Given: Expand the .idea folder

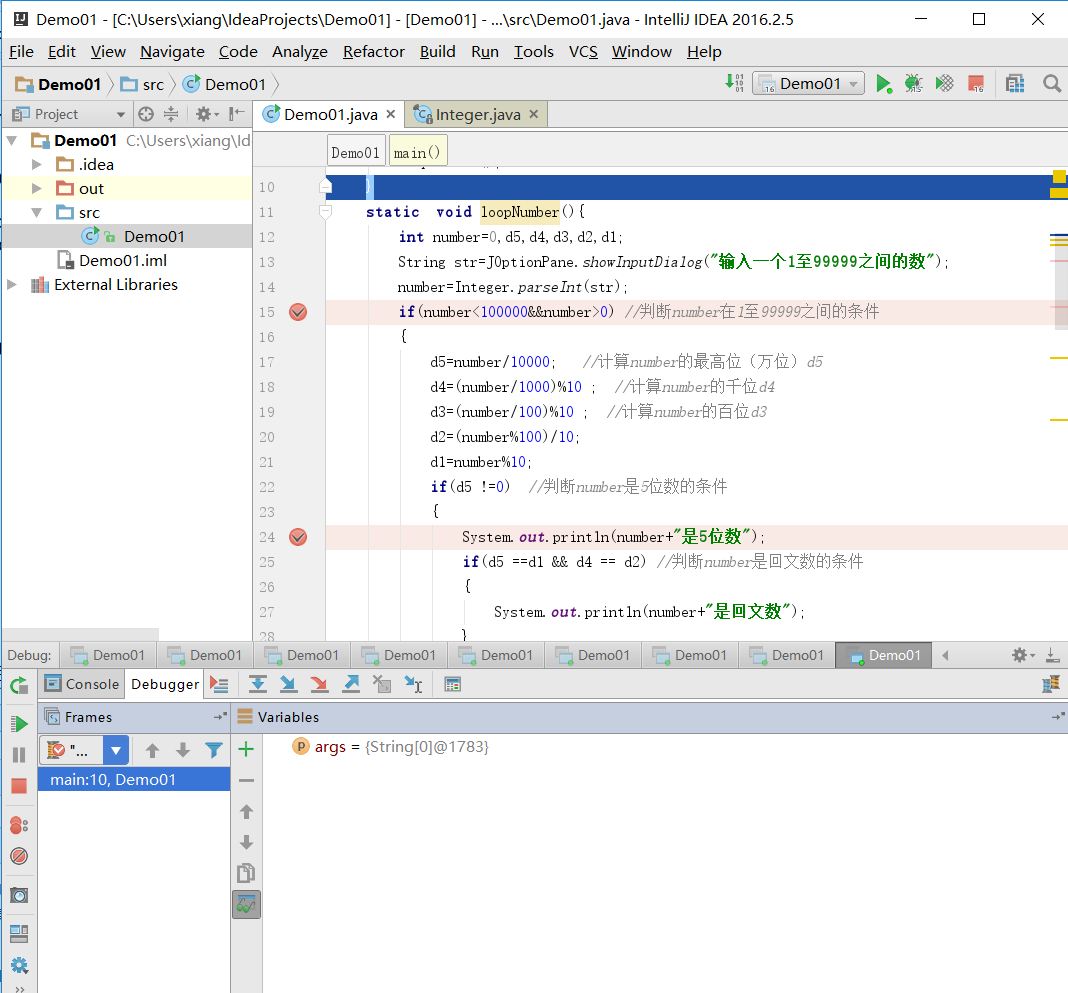Looking at the screenshot, I should click(x=37, y=164).
